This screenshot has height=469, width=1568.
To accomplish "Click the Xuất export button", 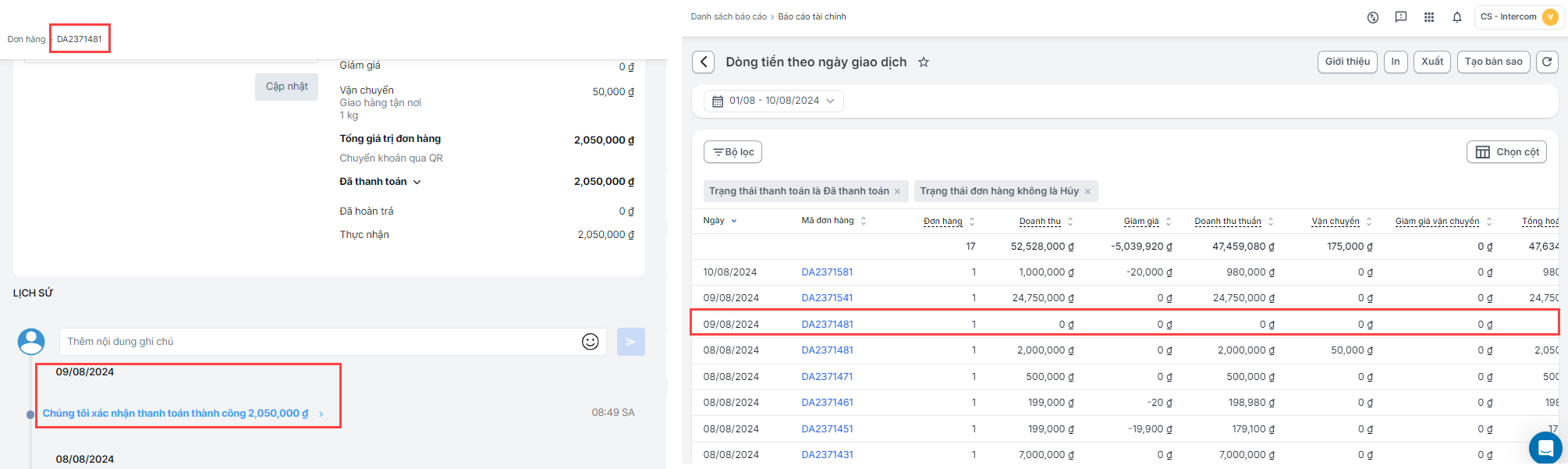I will click(1431, 62).
